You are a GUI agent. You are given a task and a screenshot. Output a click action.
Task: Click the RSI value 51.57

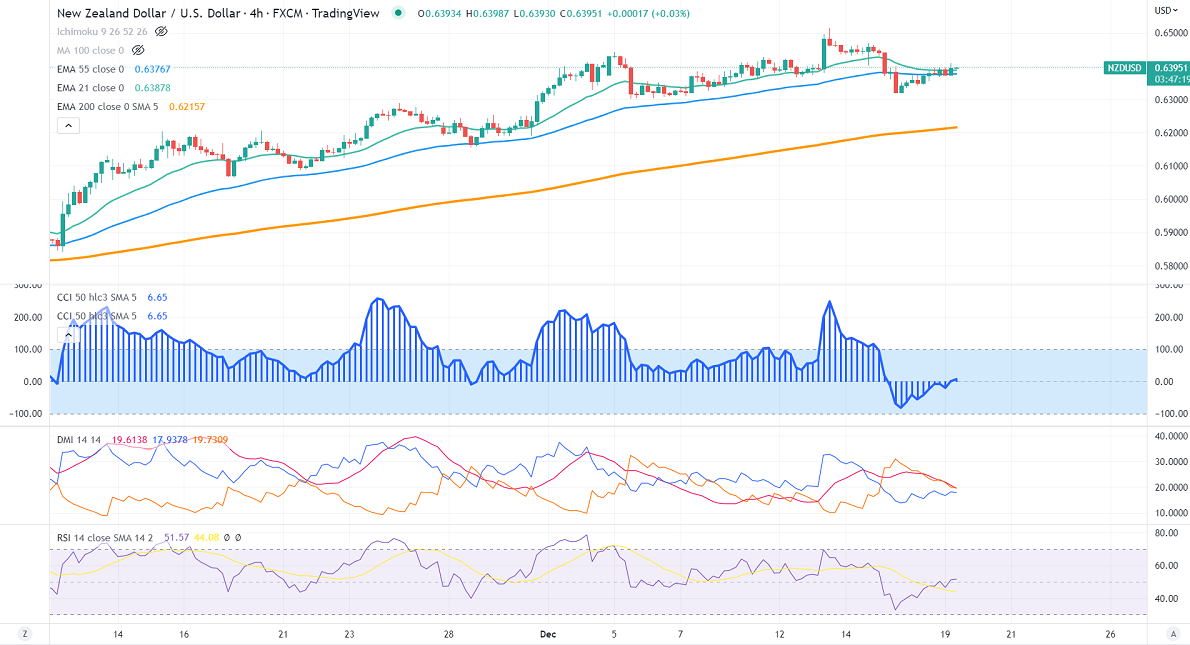[176, 538]
